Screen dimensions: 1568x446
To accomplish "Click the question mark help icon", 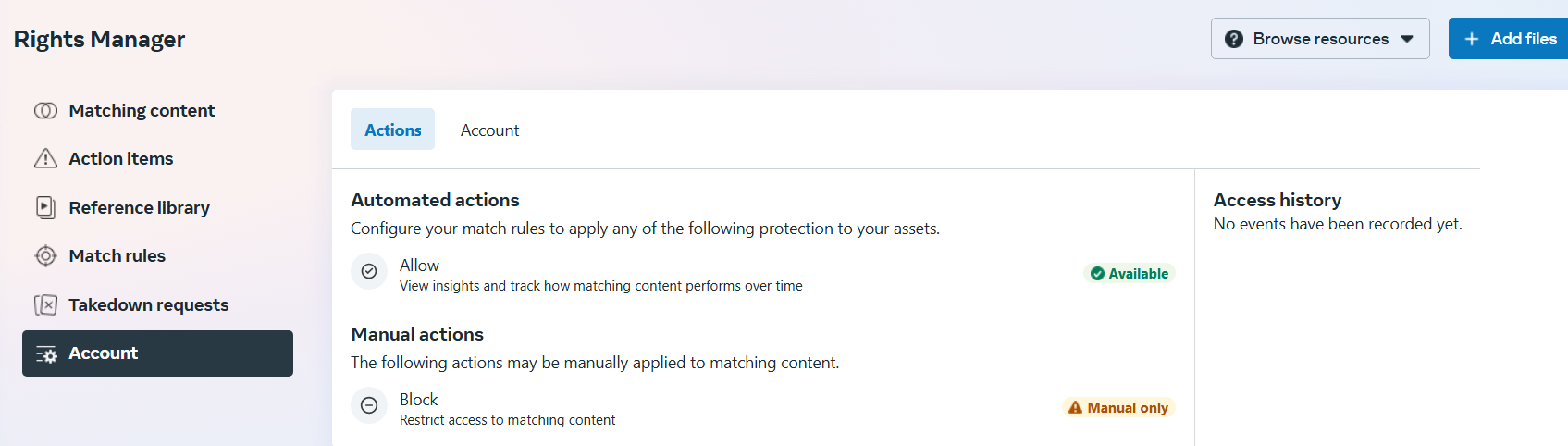I will pos(1234,39).
